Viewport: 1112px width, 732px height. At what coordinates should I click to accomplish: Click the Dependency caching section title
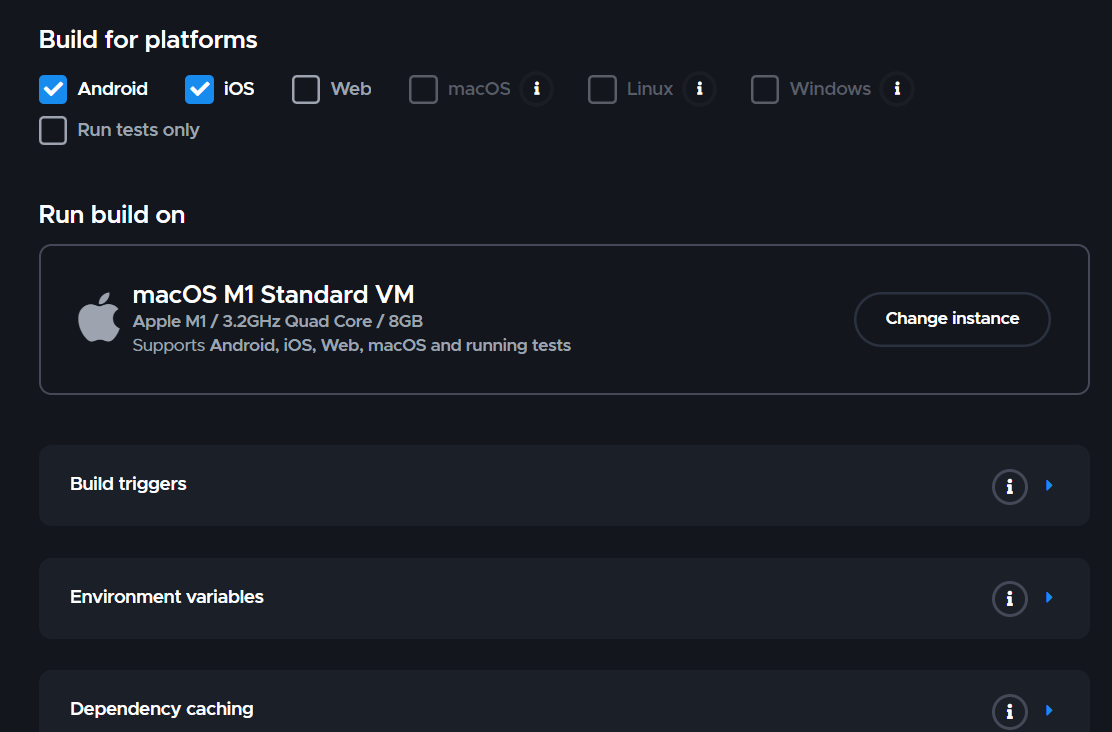(x=162, y=709)
